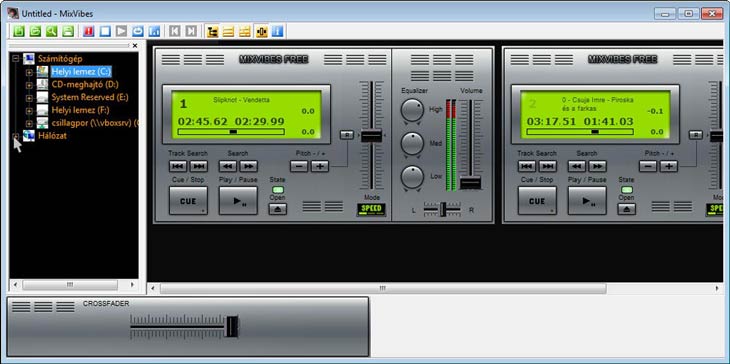
Task: Select Számítógép in the tree
Action: (x=60, y=59)
